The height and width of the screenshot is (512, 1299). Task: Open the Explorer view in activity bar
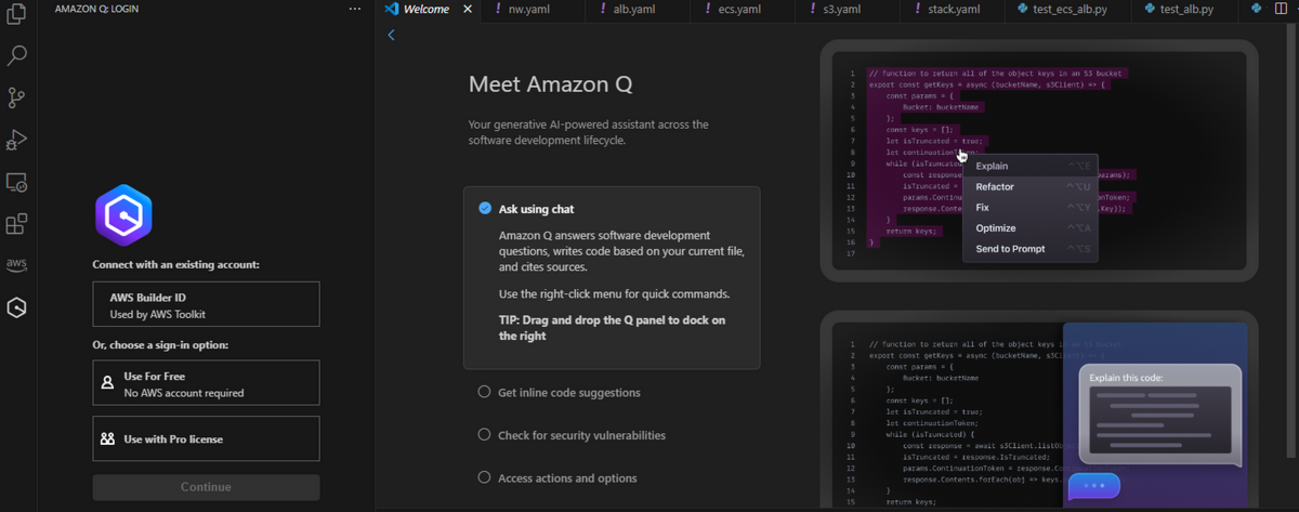pos(17,14)
